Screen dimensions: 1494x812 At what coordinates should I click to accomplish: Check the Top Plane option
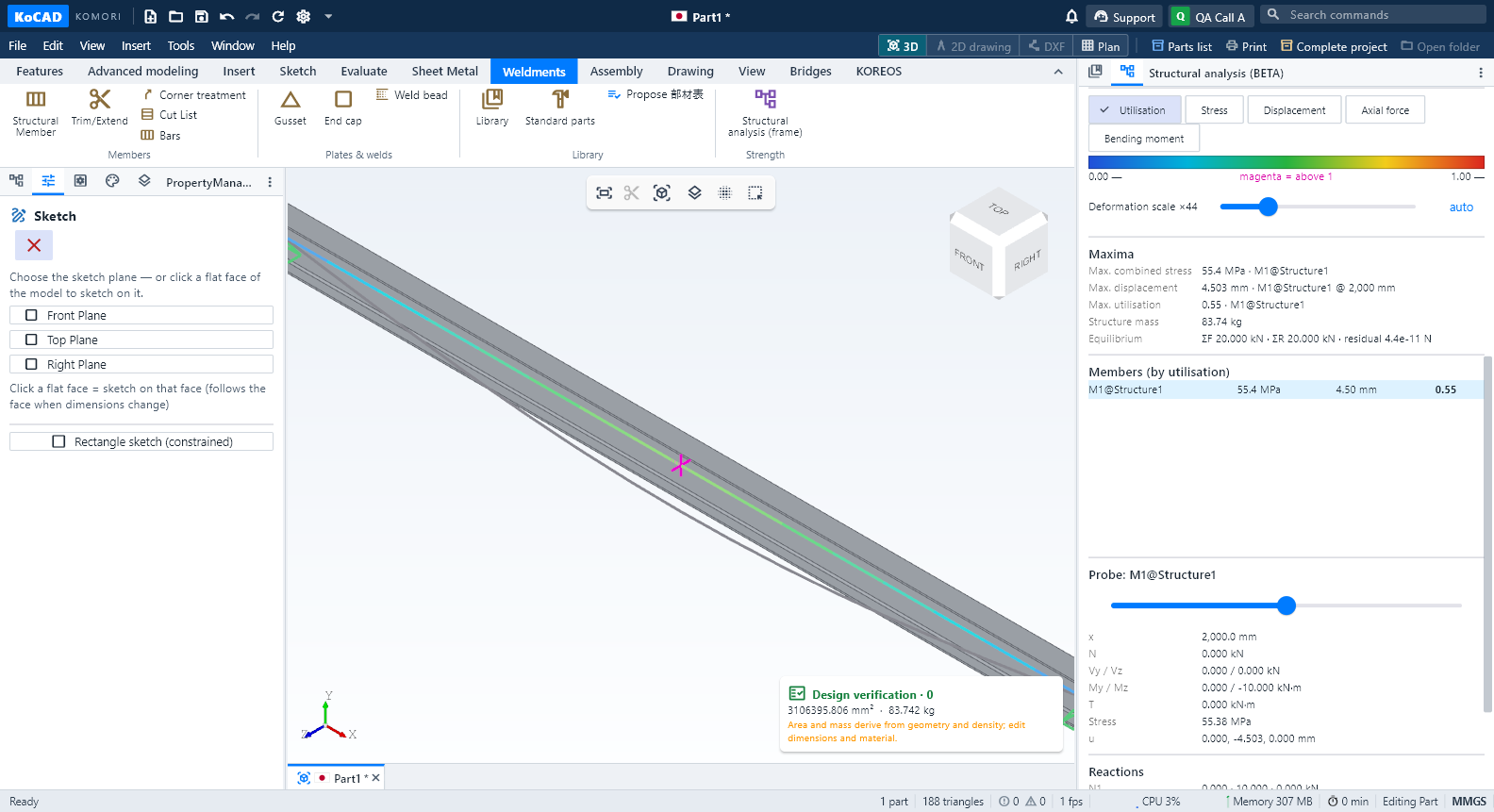[141, 340]
